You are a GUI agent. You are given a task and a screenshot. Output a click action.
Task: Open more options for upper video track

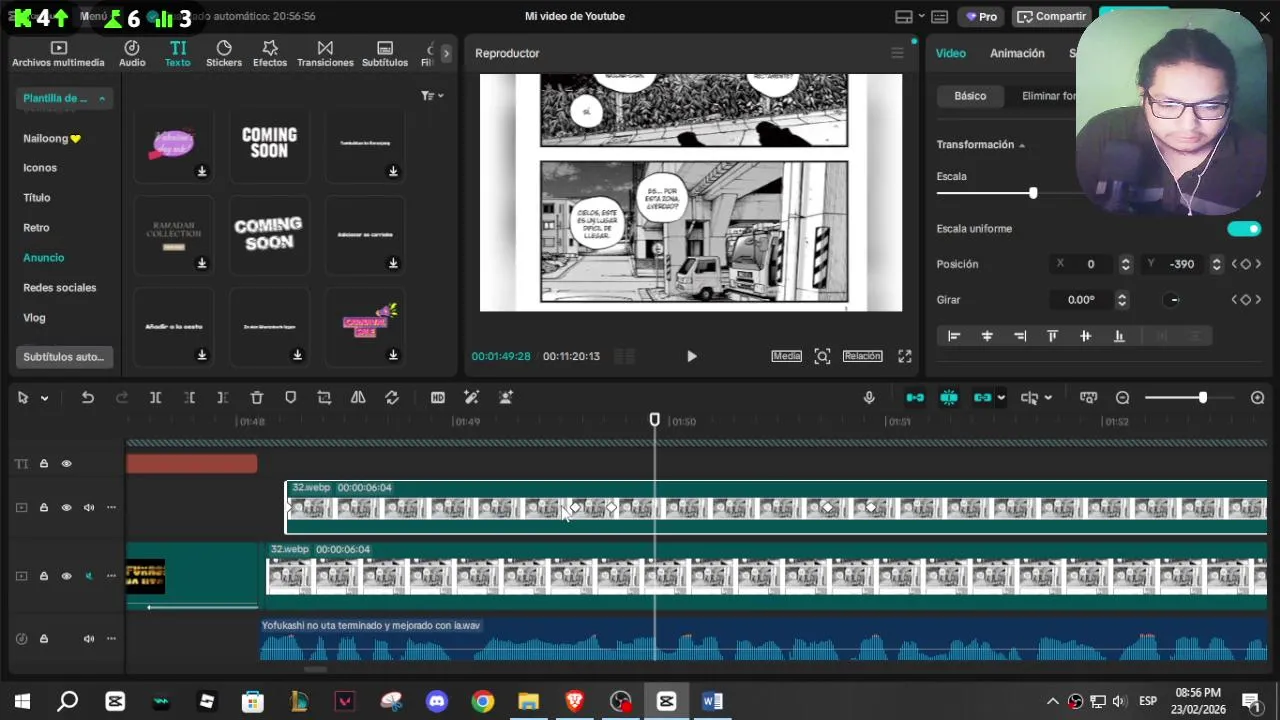coord(111,508)
